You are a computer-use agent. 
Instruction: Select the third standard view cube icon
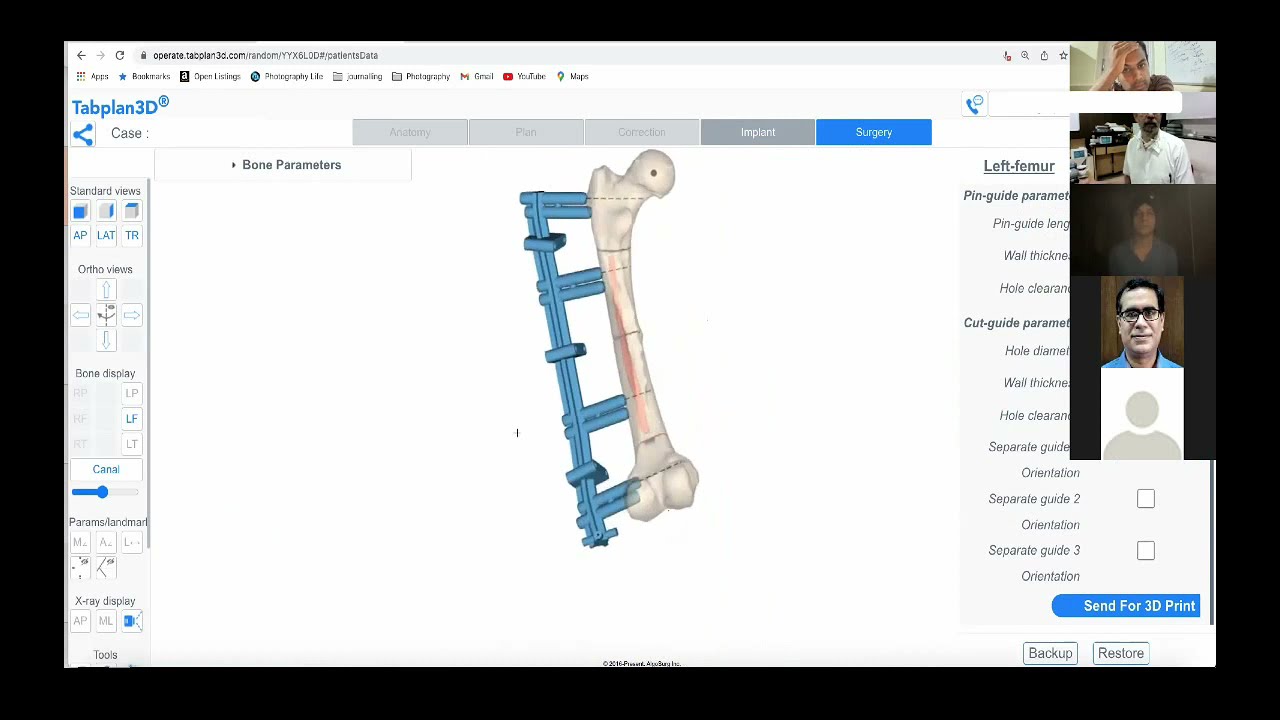pos(132,211)
